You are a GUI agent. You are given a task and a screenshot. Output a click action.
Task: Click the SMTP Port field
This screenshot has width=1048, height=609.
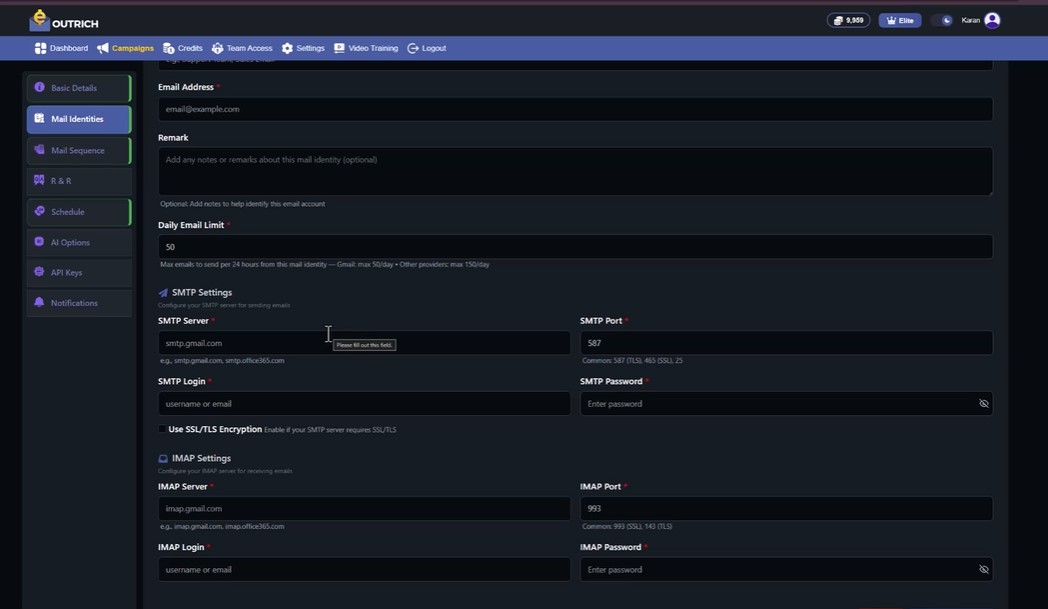(x=786, y=343)
